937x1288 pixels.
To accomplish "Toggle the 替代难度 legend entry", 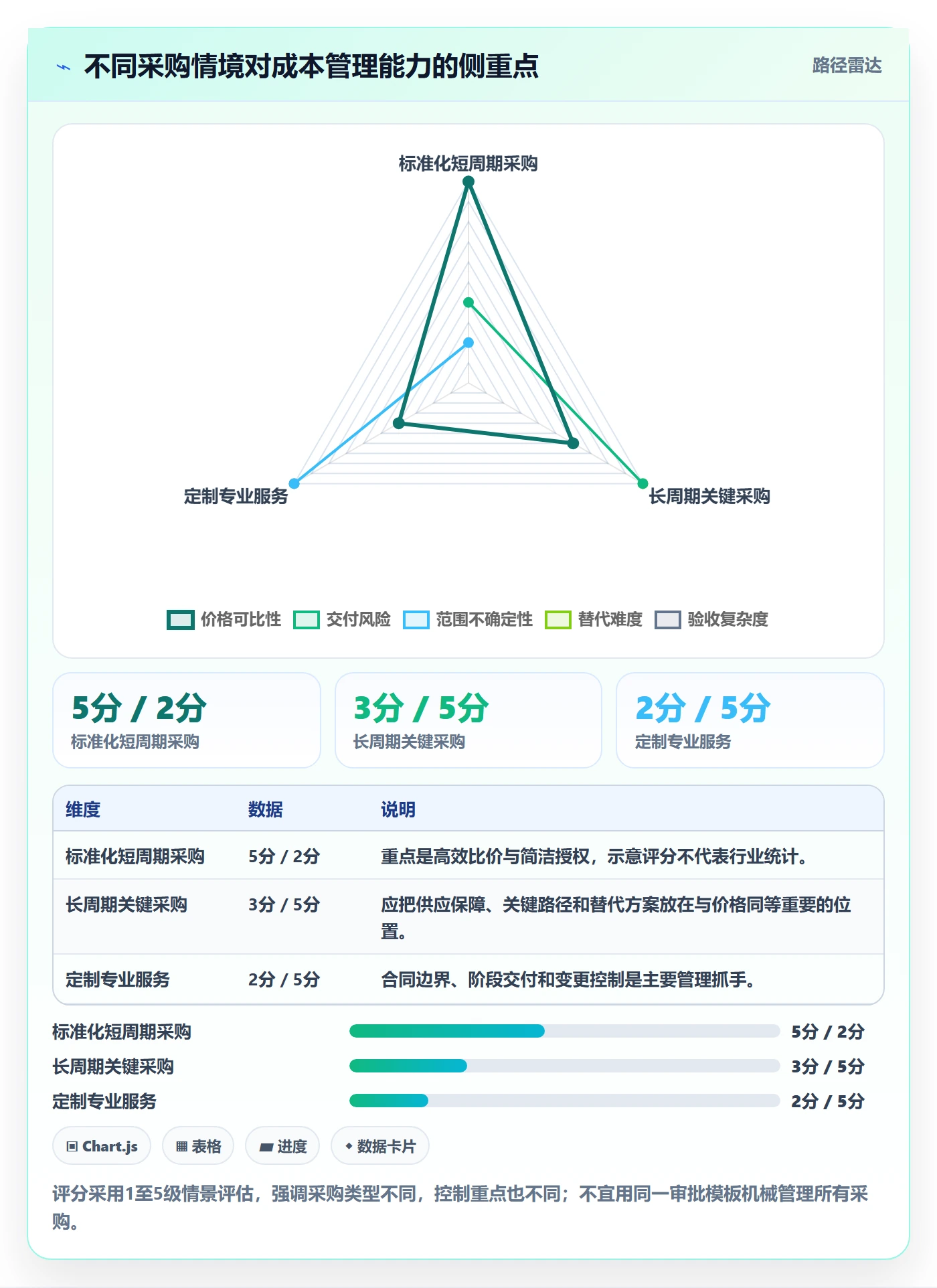I will pyautogui.click(x=594, y=620).
